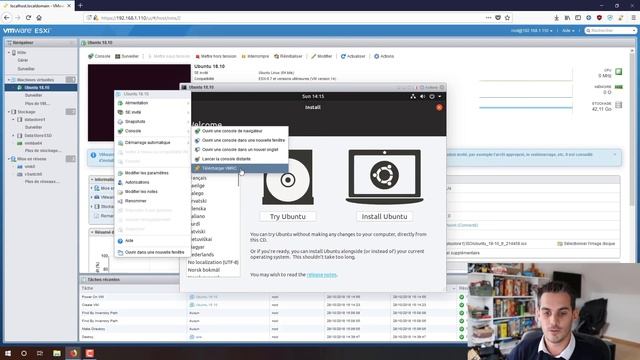640x360 pixels.
Task: Choose Renommer in the context menu
Action: tap(153, 201)
